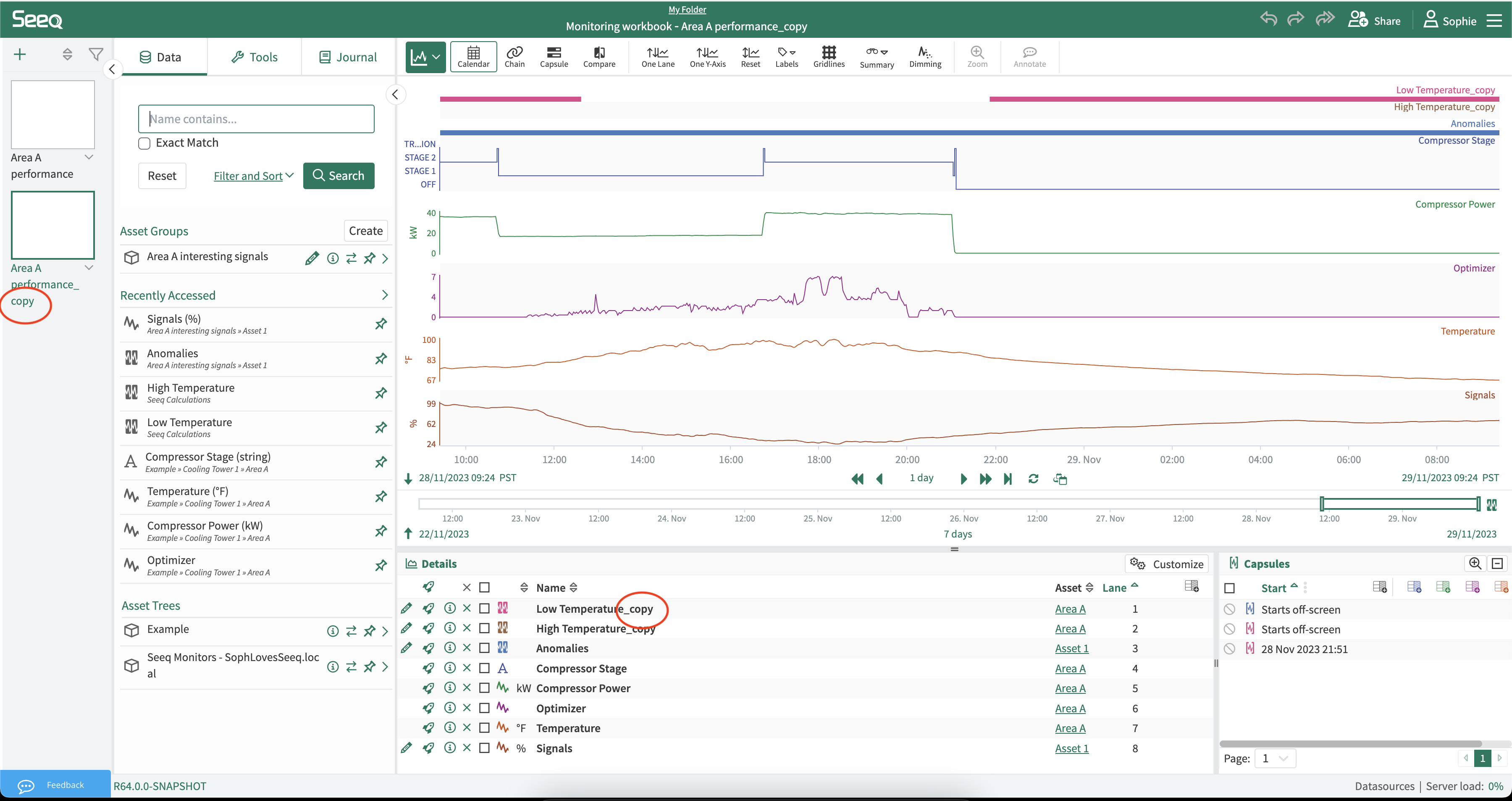Open the Capsules page number dropdown
Image resolution: width=1512 pixels, height=801 pixels.
[x=1275, y=758]
